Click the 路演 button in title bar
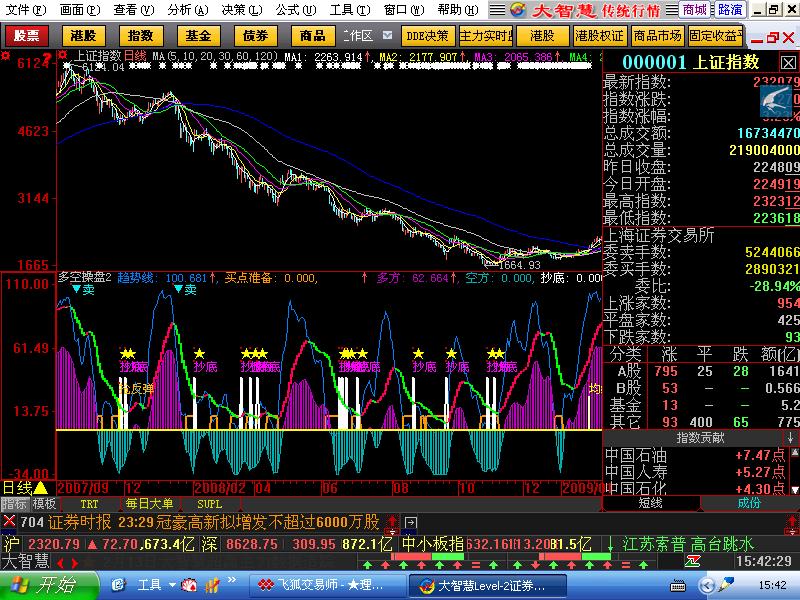Viewport: 800px width, 600px height. coord(730,10)
